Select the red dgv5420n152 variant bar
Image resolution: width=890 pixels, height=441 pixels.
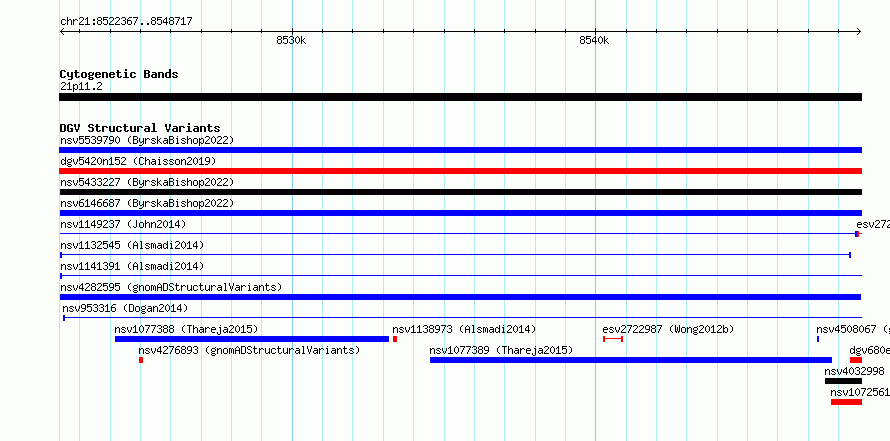click(x=460, y=171)
